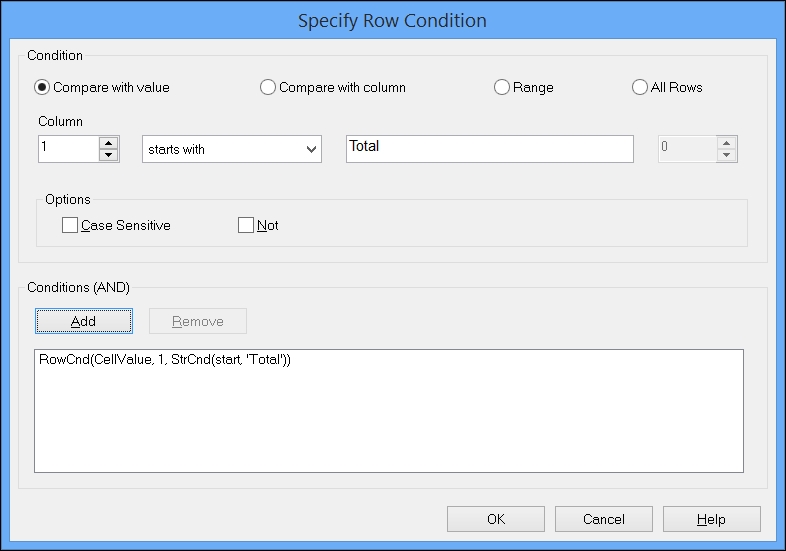Click the Remove button
Viewport: 786px width, 551px height.
[198, 321]
